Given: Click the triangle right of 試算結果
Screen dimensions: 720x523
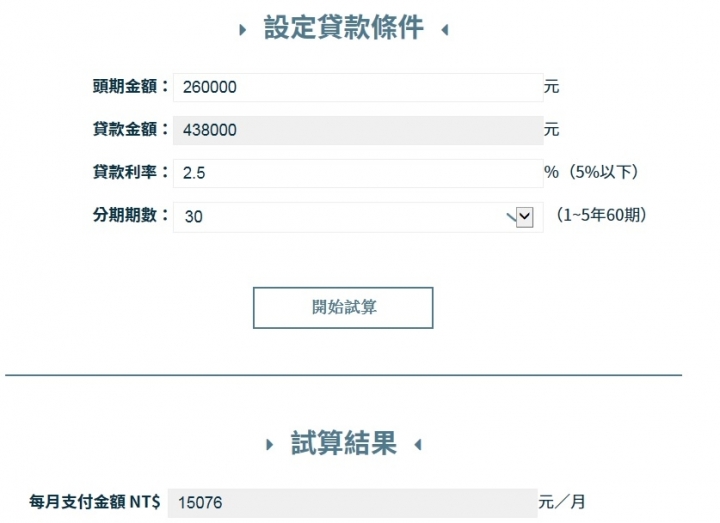Looking at the screenshot, I should click(x=418, y=444).
